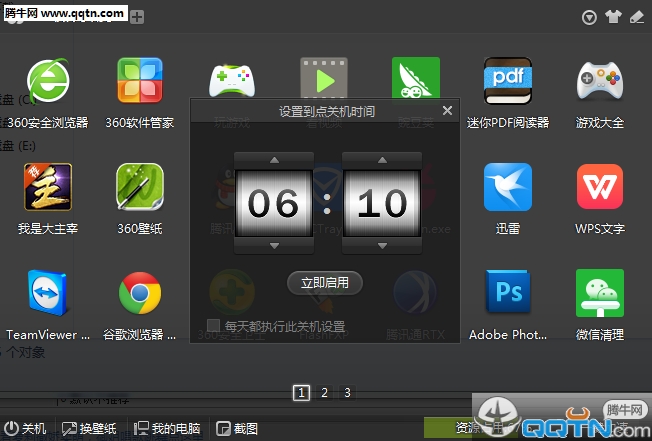Switch to page 3
Image resolution: width=652 pixels, height=441 pixels.
(x=347, y=392)
